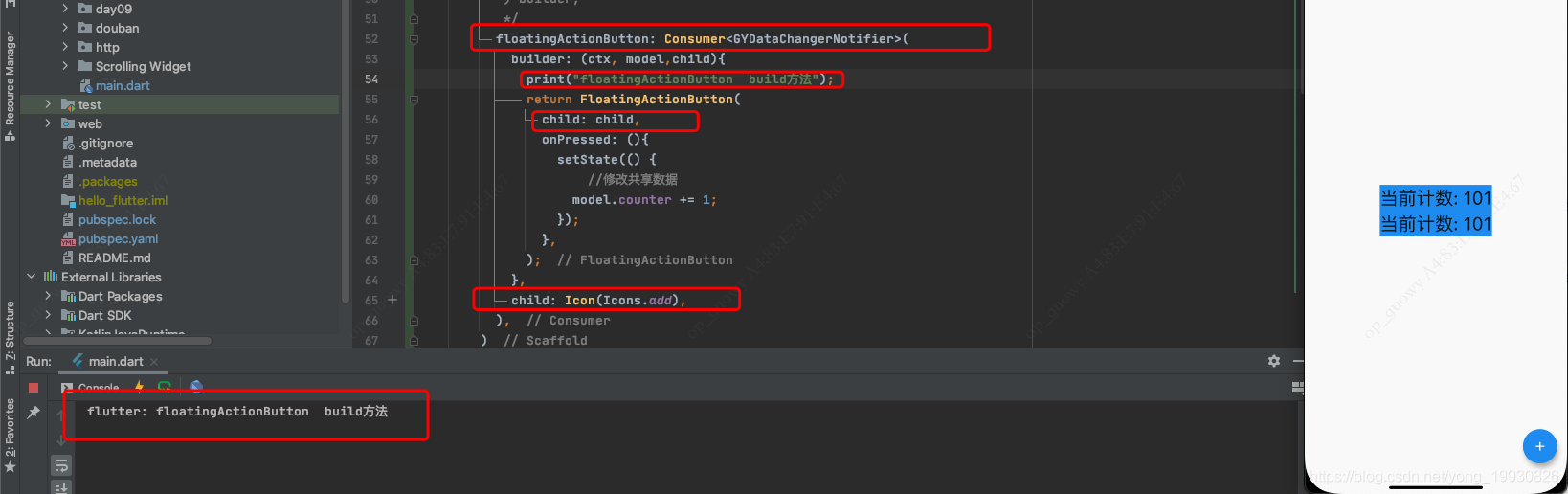The height and width of the screenshot is (494, 1568).
Task: Click the douban folder icon
Action: click(85, 28)
